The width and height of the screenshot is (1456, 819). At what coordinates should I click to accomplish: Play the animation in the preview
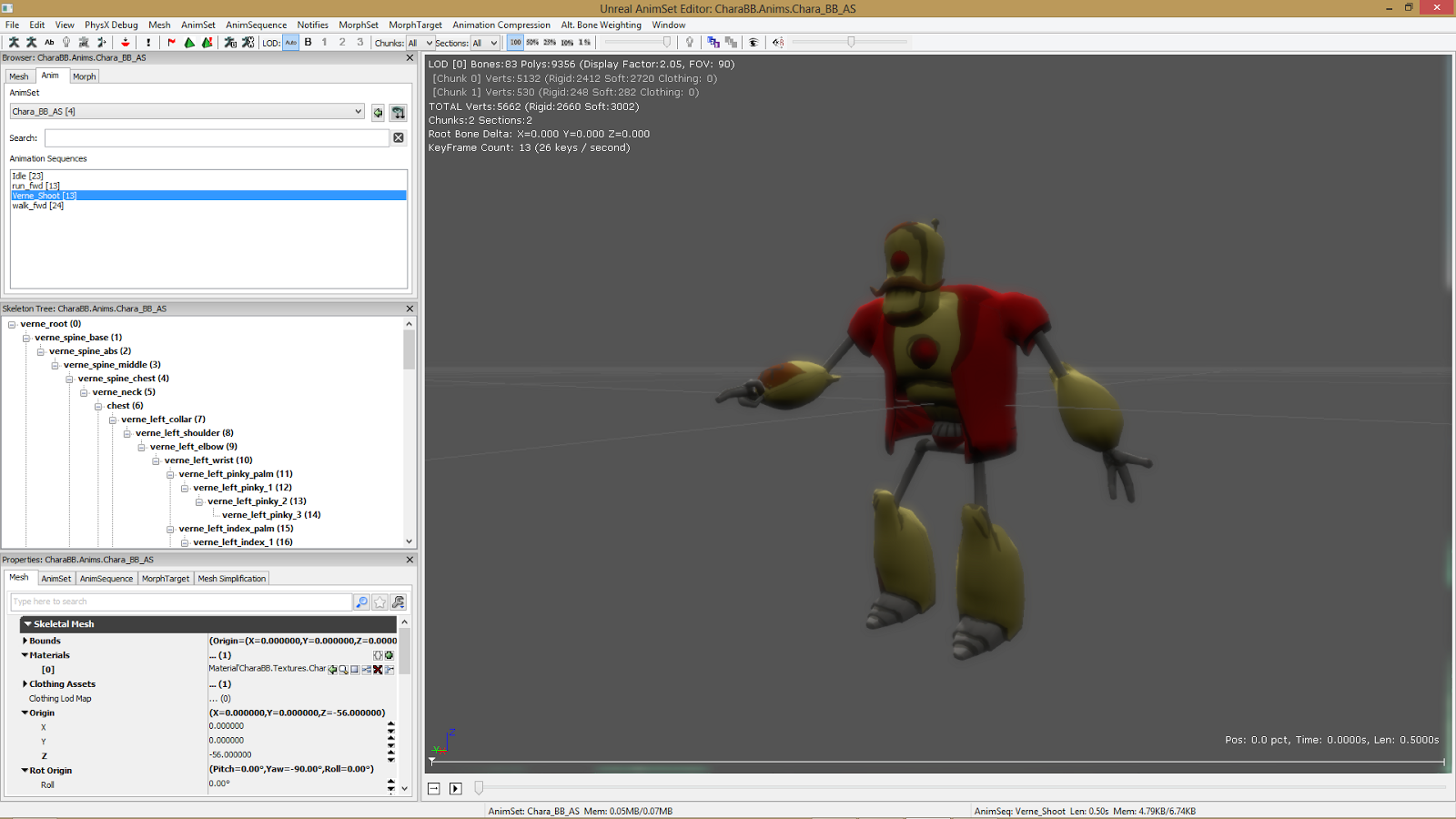pyautogui.click(x=456, y=789)
